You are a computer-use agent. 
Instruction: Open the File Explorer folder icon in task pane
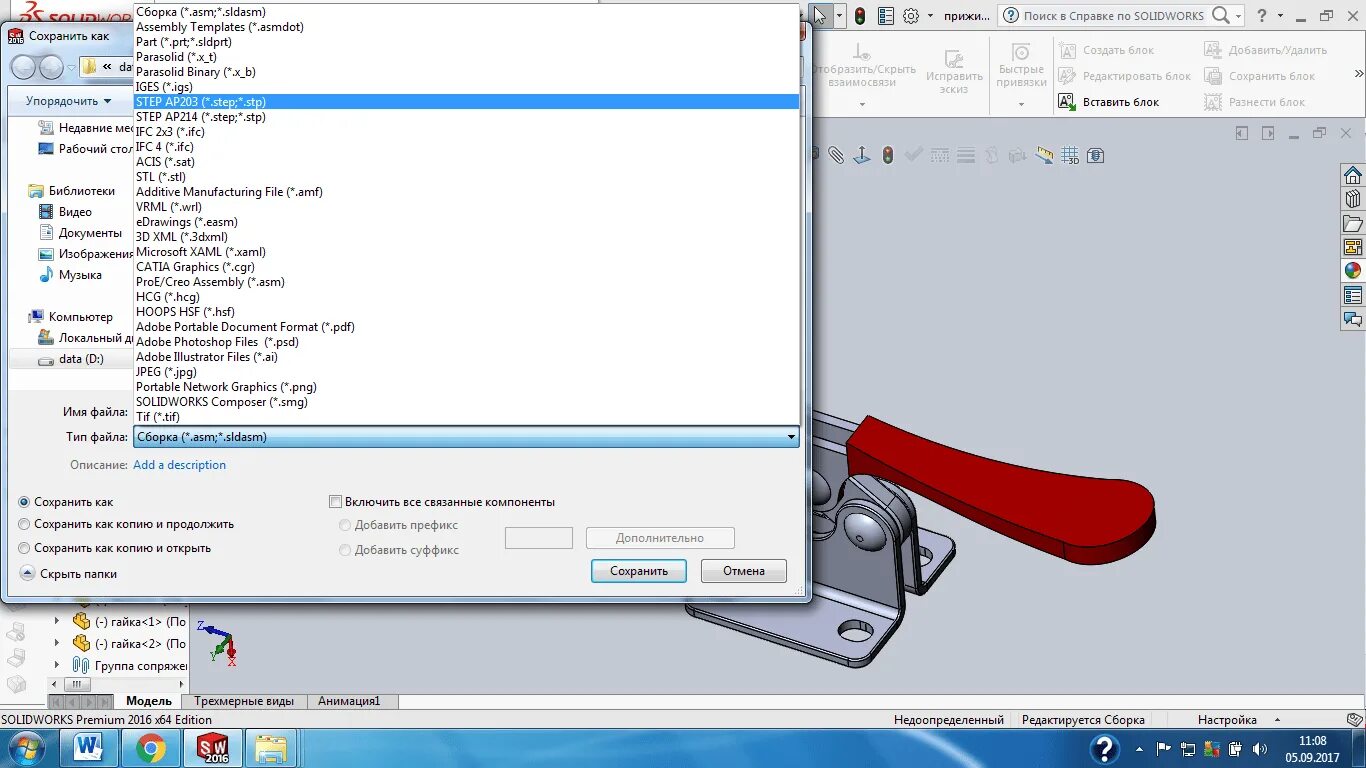point(1353,223)
